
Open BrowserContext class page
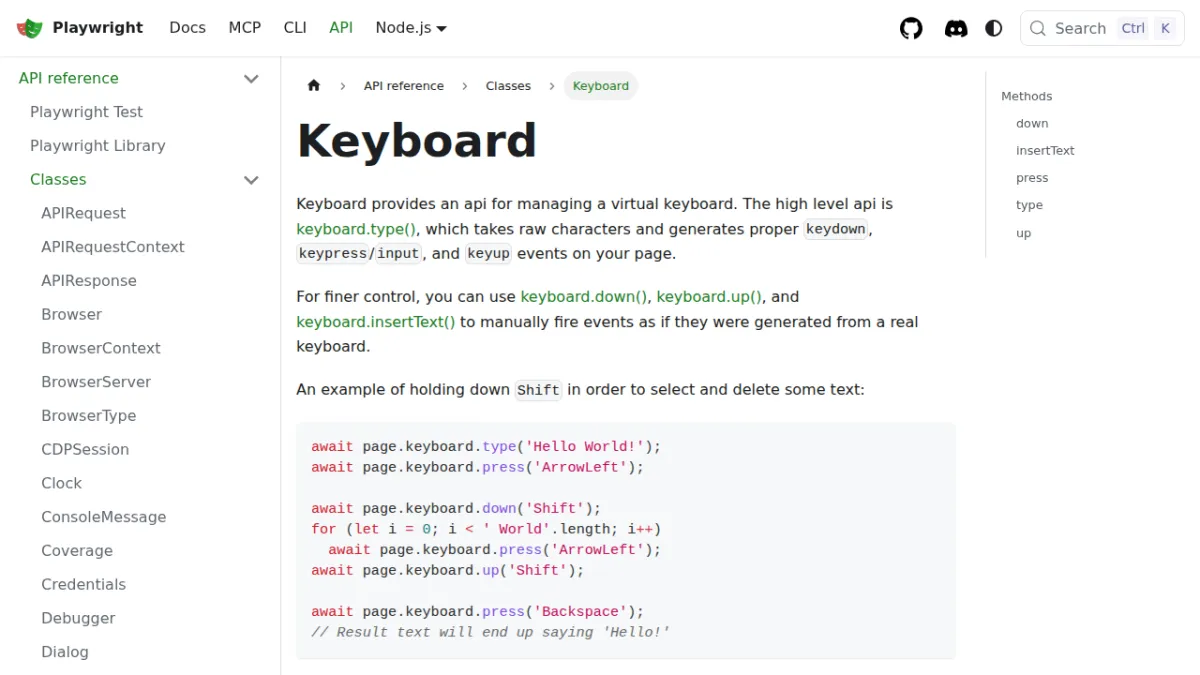click(x=101, y=348)
